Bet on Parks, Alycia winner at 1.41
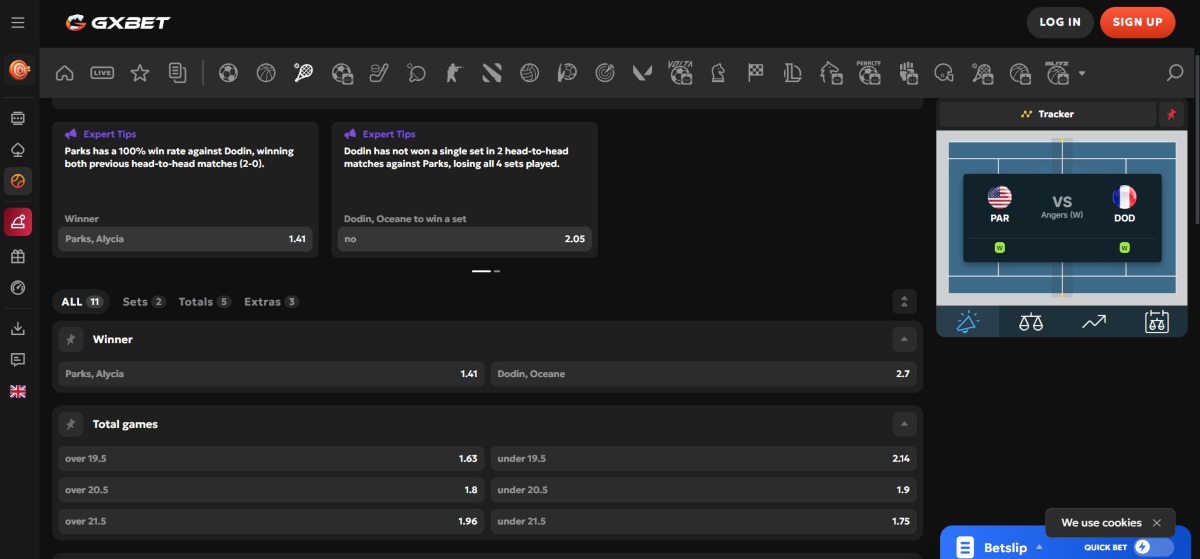This screenshot has height=559, width=1200. (268, 374)
